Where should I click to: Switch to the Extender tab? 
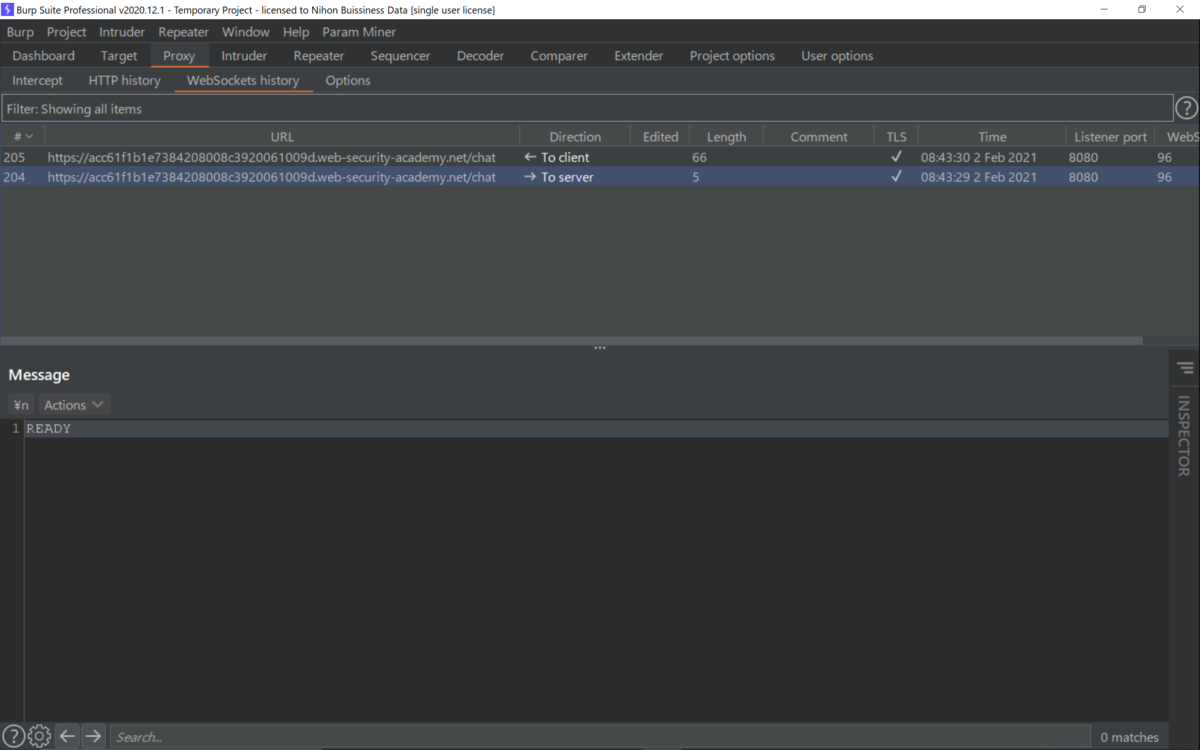click(x=638, y=56)
